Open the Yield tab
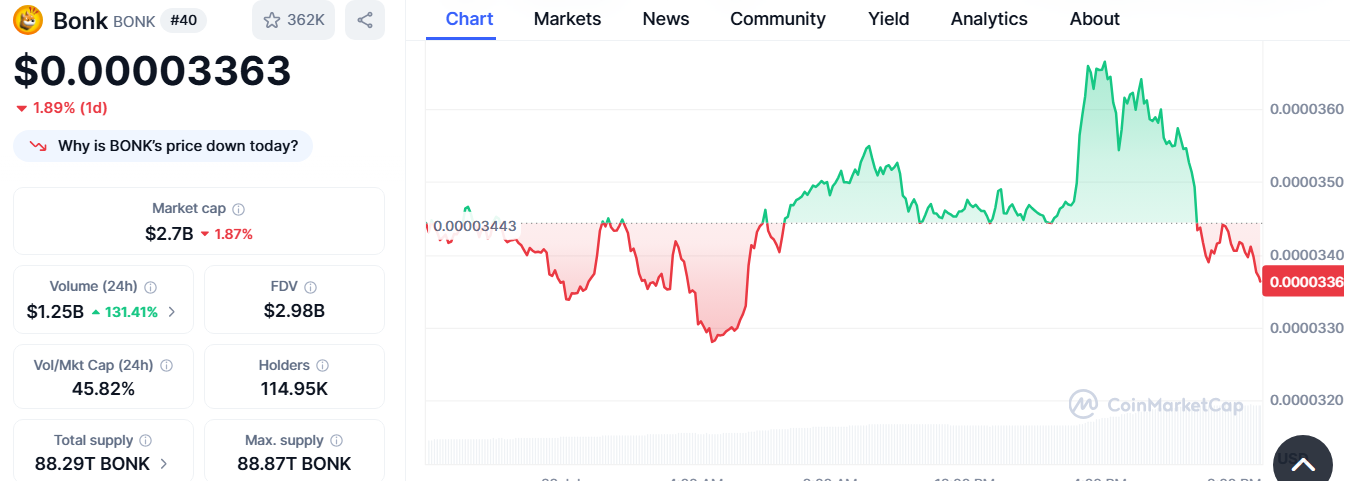 point(888,19)
